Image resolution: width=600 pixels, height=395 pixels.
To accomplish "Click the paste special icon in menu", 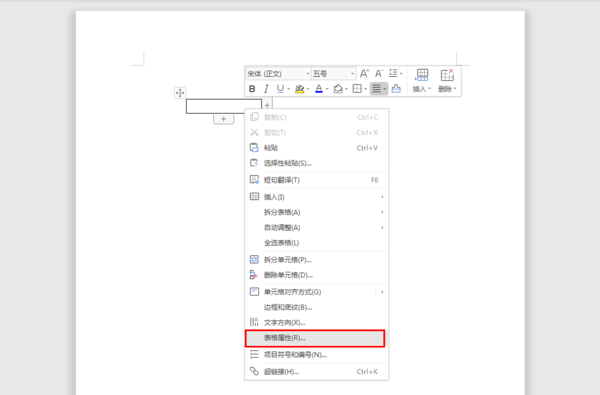I will (254, 163).
